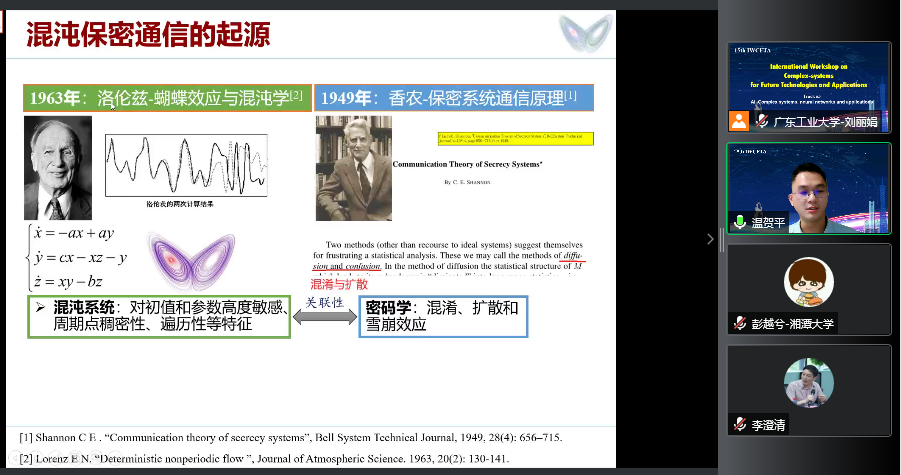
Task: Click 'By C. E. Shannon' author line
Action: pos(467,182)
